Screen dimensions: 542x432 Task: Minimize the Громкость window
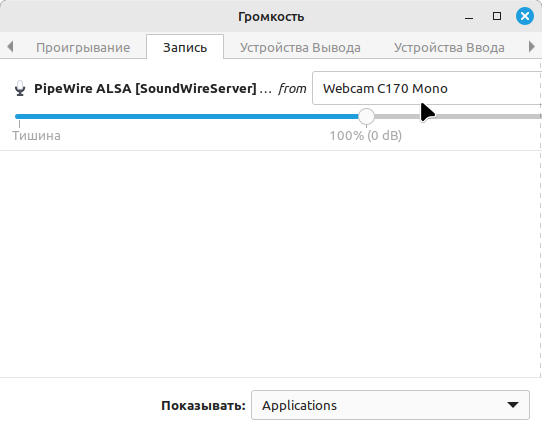(x=469, y=17)
